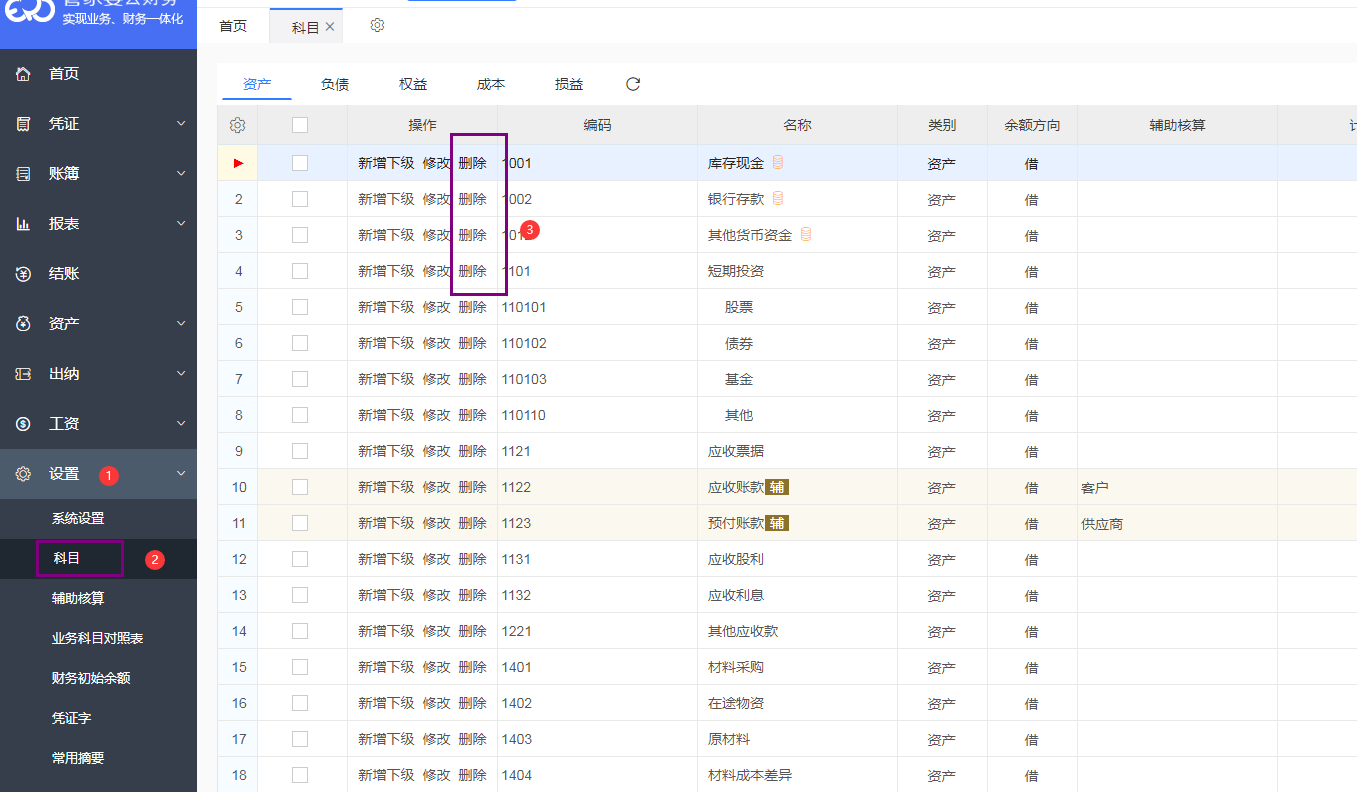Click 删除 for 1002 银行存款 row
1357x792 pixels.
tap(472, 199)
